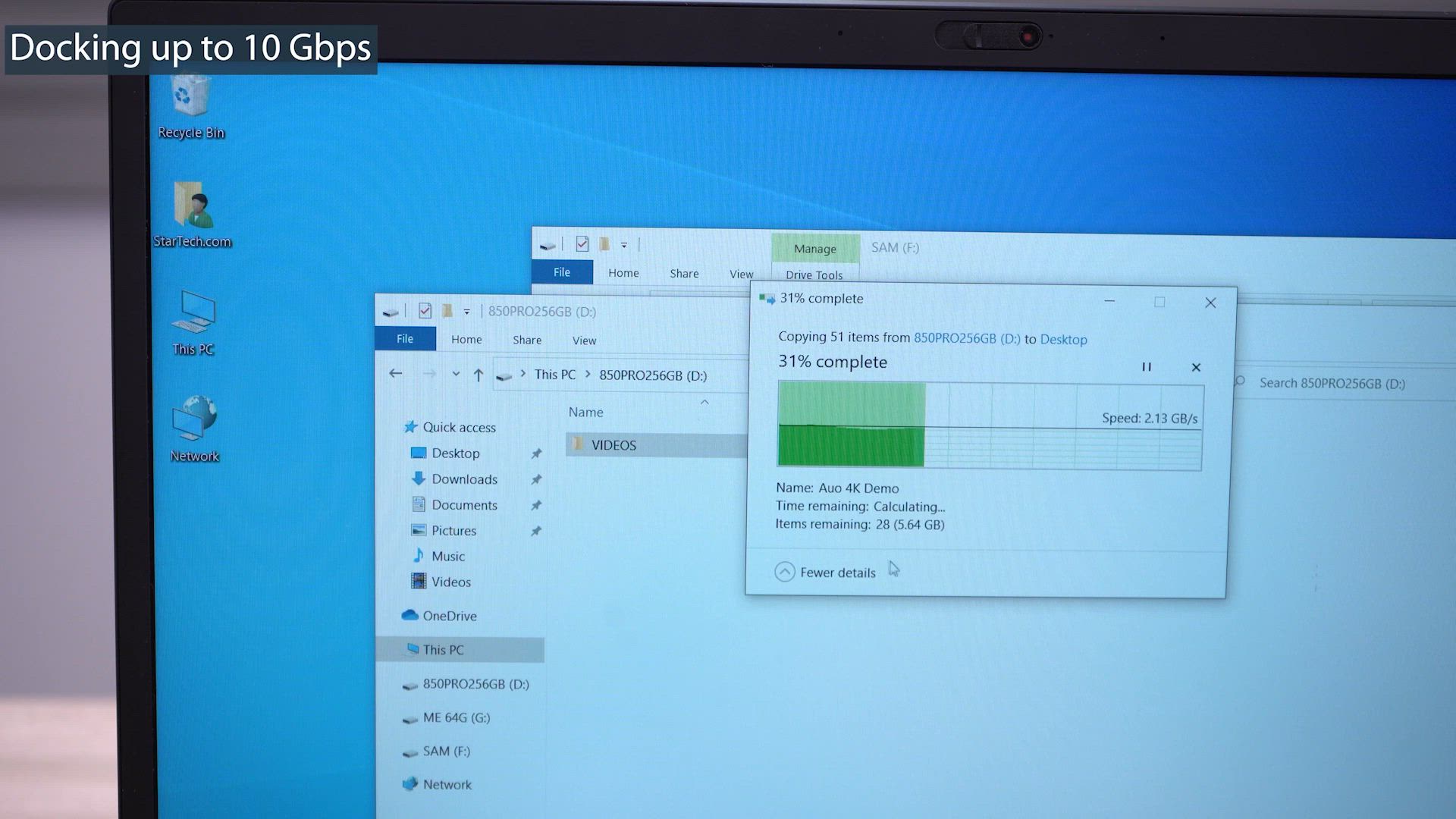
Task: Sort by the Name column header
Action: pyautogui.click(x=586, y=412)
